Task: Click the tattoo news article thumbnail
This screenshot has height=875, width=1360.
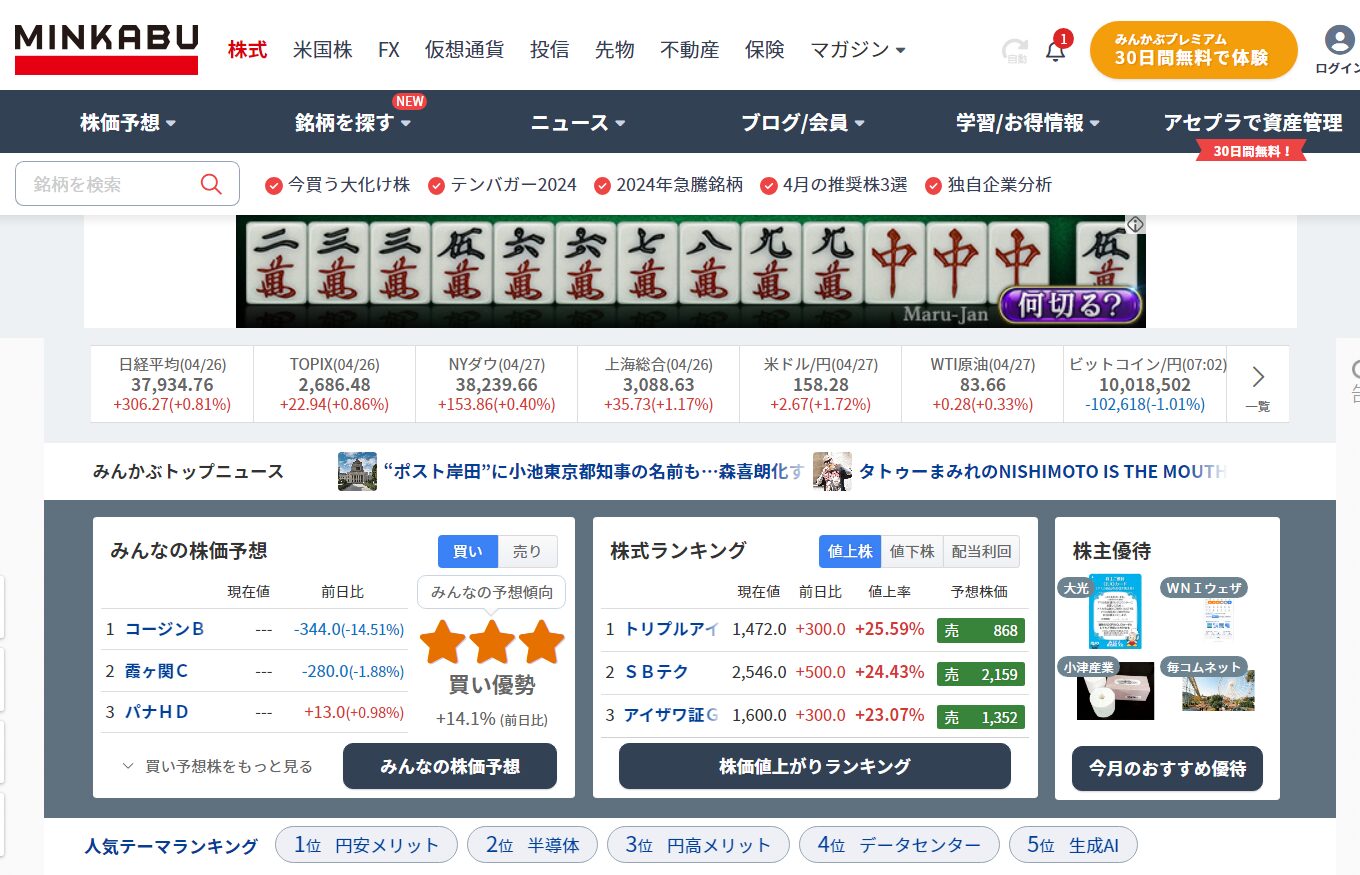Action: (832, 471)
